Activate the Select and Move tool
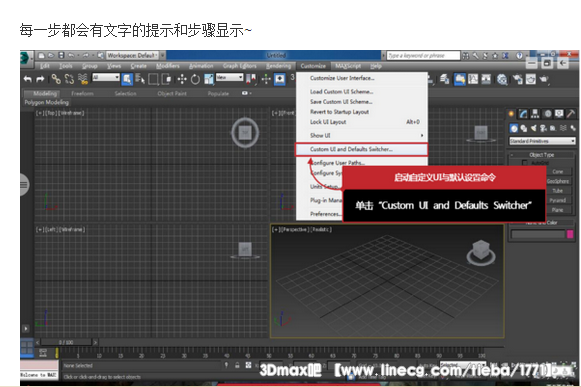 (182, 79)
